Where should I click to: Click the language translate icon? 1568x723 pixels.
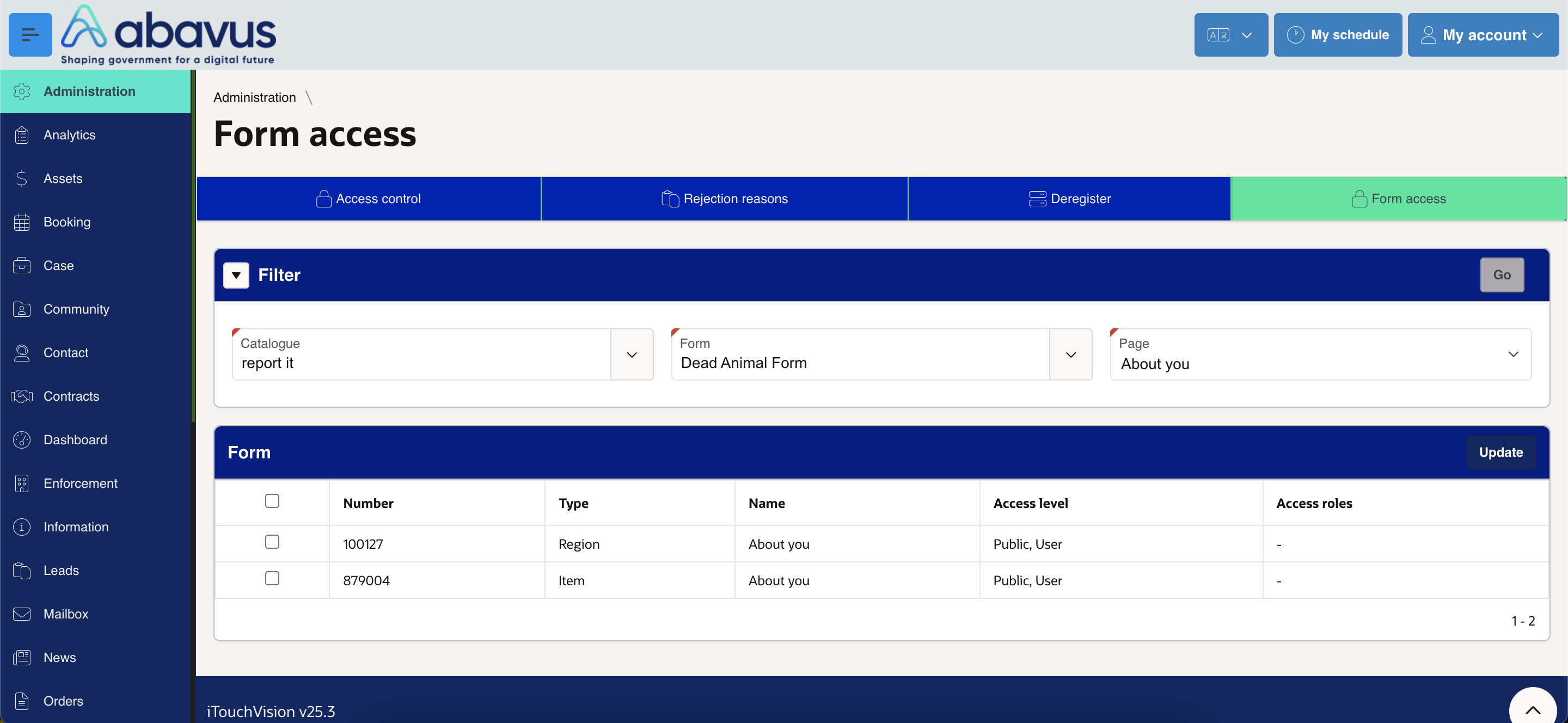click(1218, 35)
